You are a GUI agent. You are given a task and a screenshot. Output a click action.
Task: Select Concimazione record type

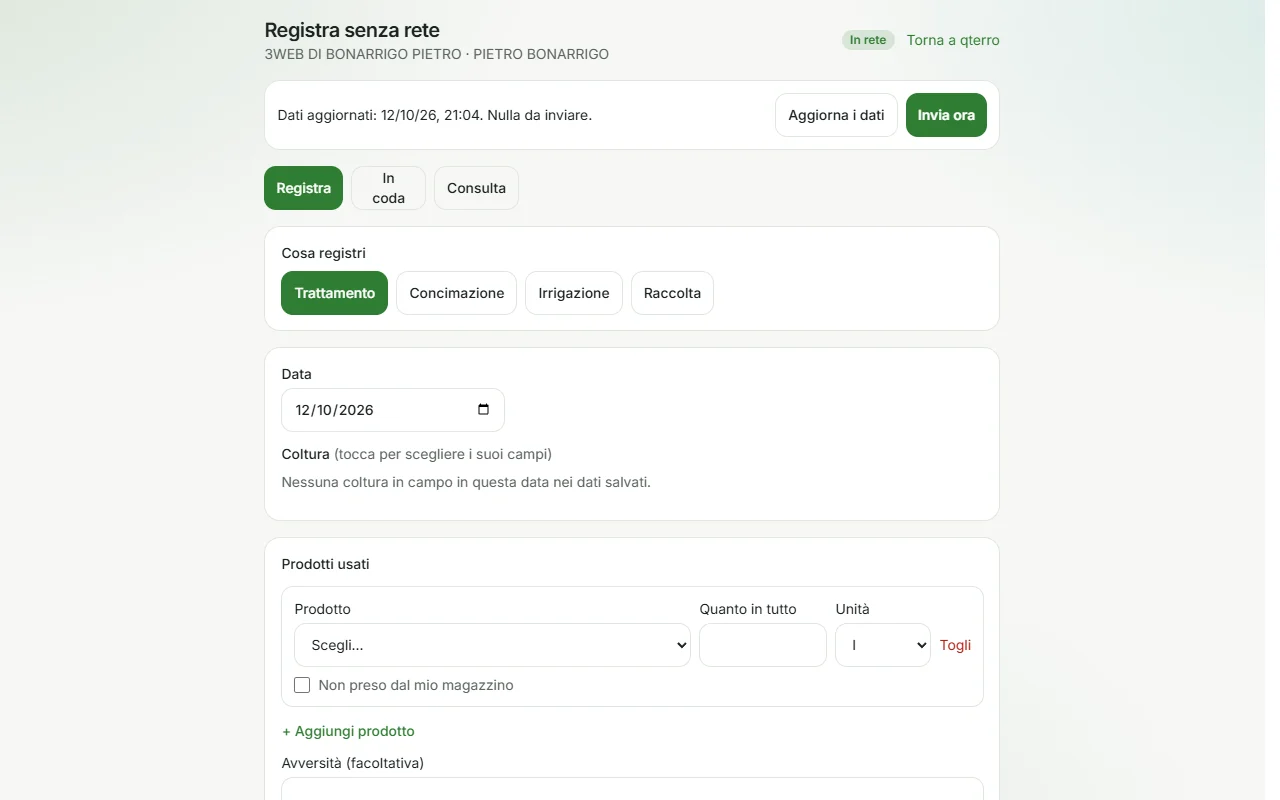point(457,293)
